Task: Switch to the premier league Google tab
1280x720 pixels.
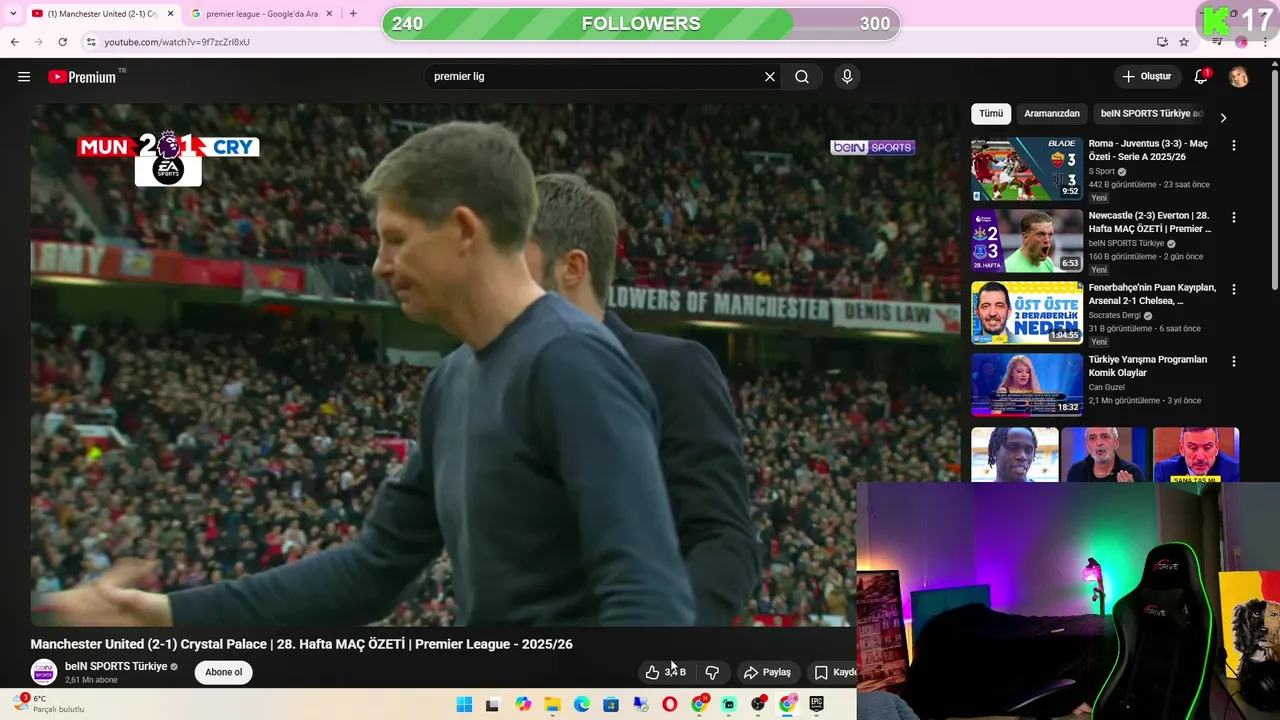Action: (262, 14)
